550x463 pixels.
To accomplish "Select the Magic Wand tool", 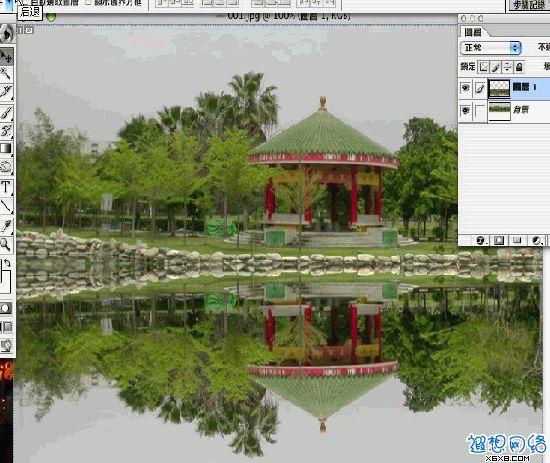I will [x=6, y=74].
